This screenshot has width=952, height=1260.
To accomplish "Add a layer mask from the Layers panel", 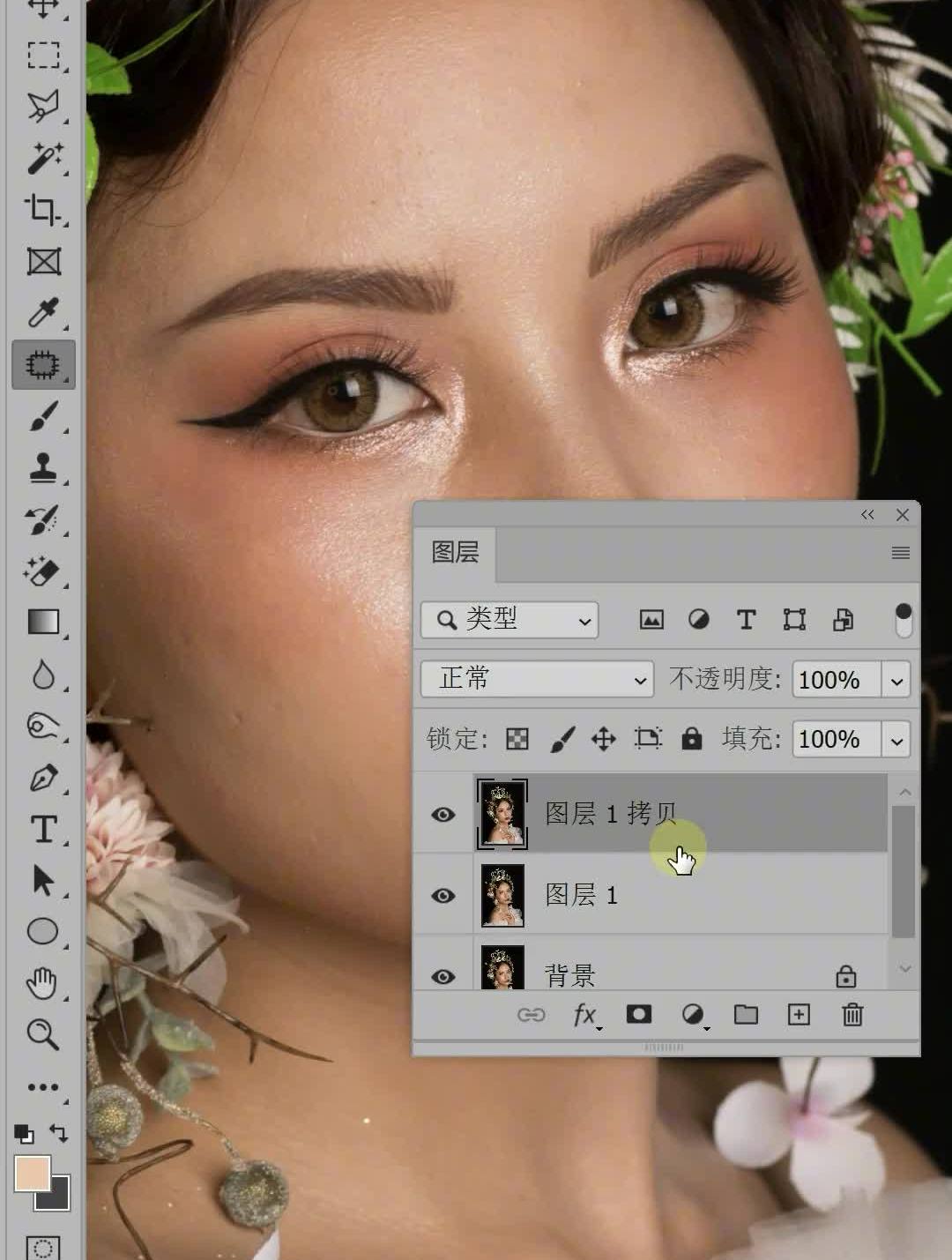I will (639, 1015).
